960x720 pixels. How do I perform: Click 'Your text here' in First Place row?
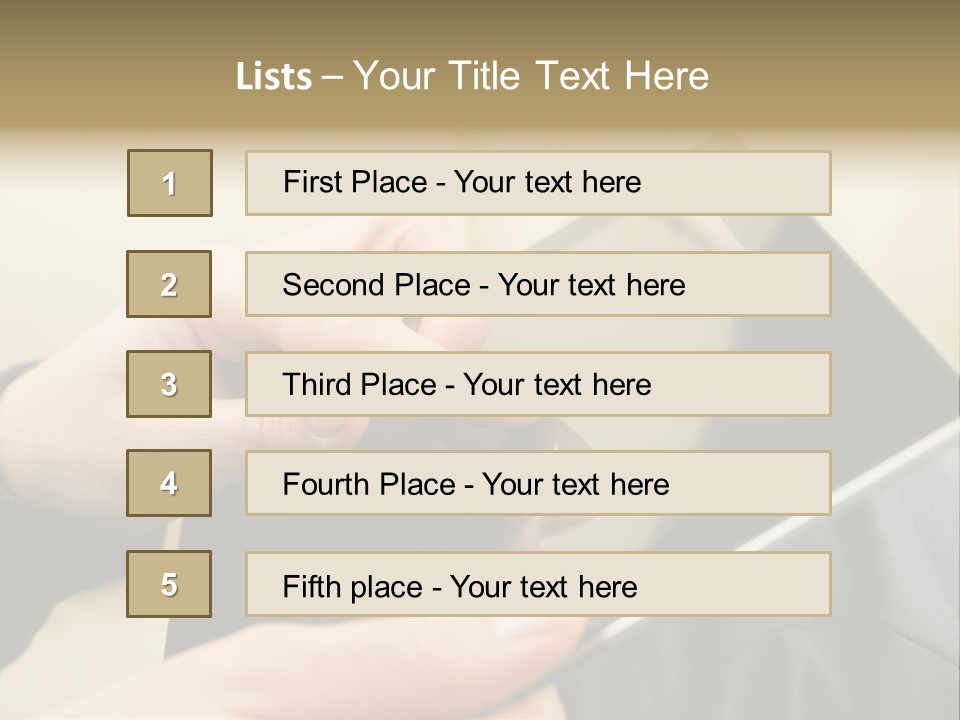pyautogui.click(x=547, y=182)
